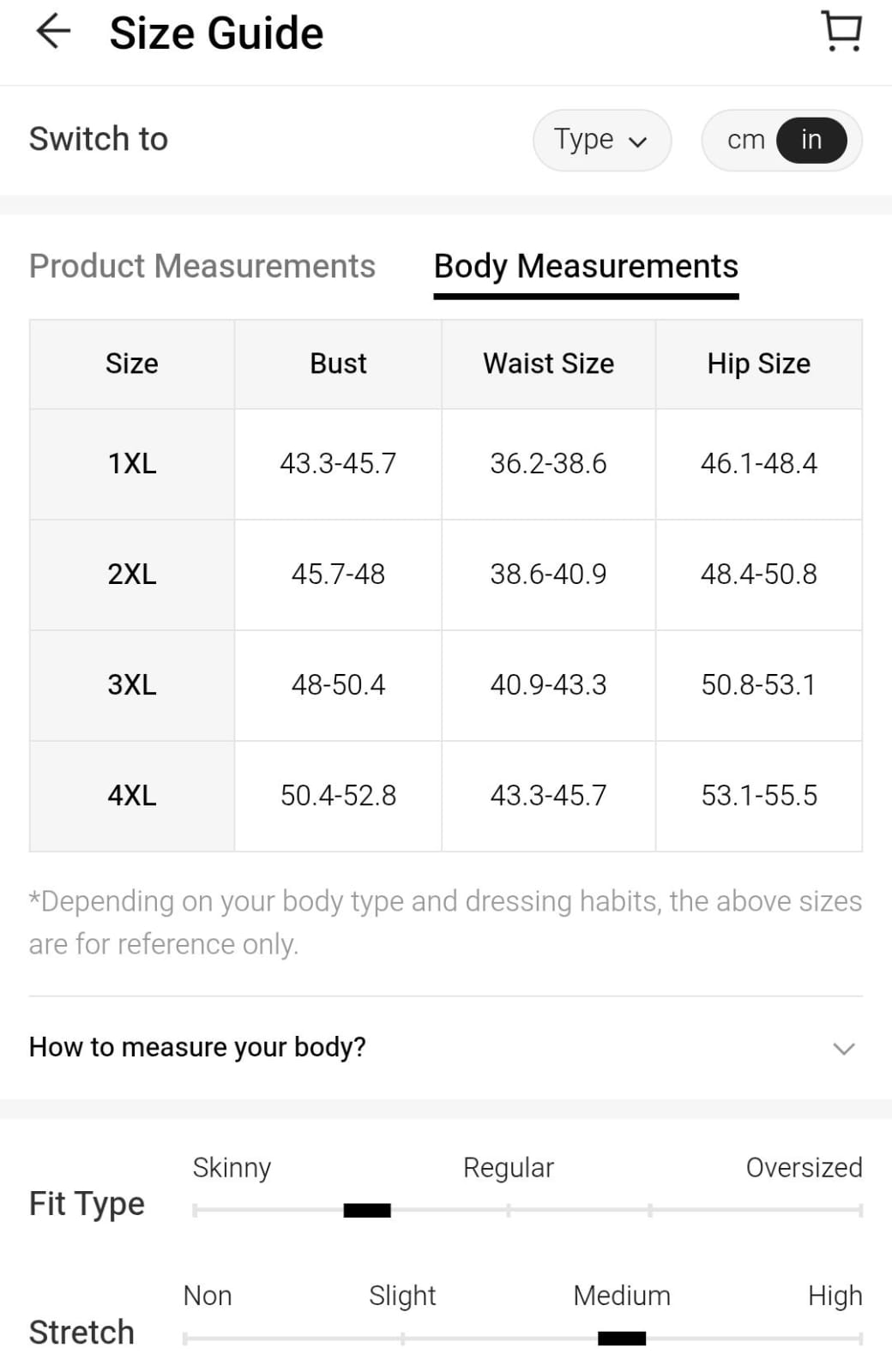
Task: Click the Size column header
Action: 132,364
